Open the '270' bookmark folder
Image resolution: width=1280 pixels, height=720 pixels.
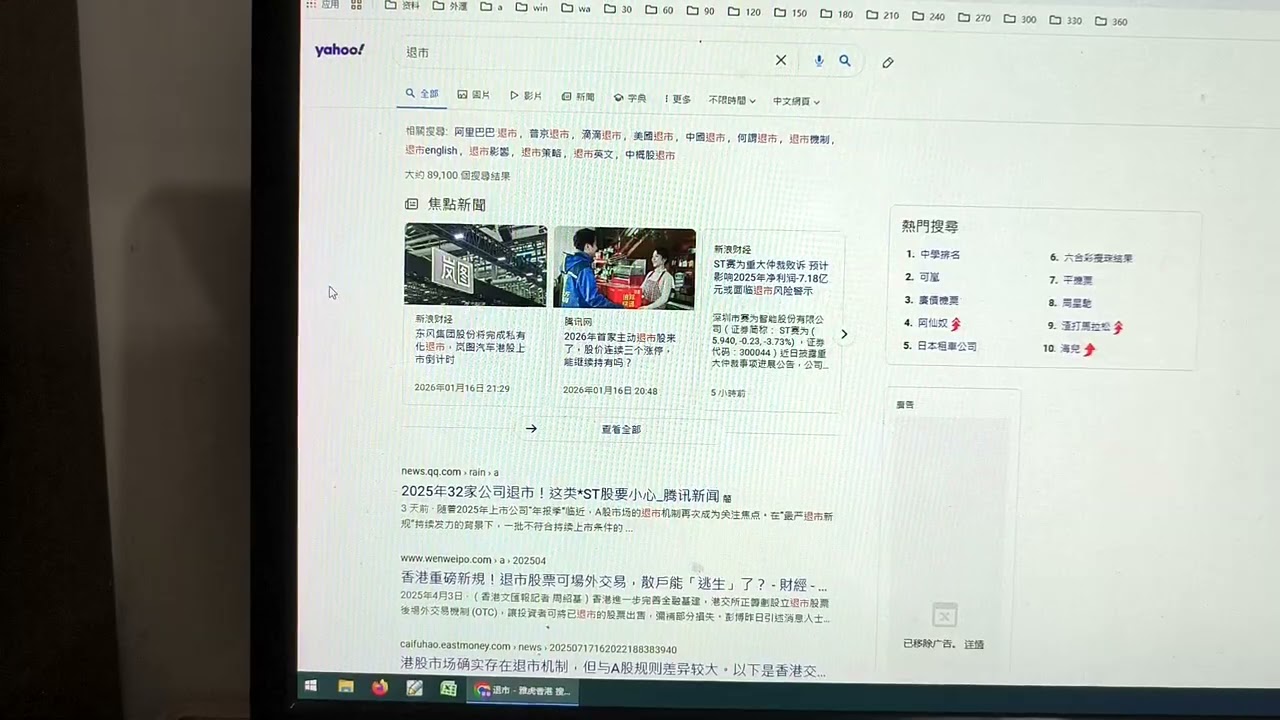point(974,17)
